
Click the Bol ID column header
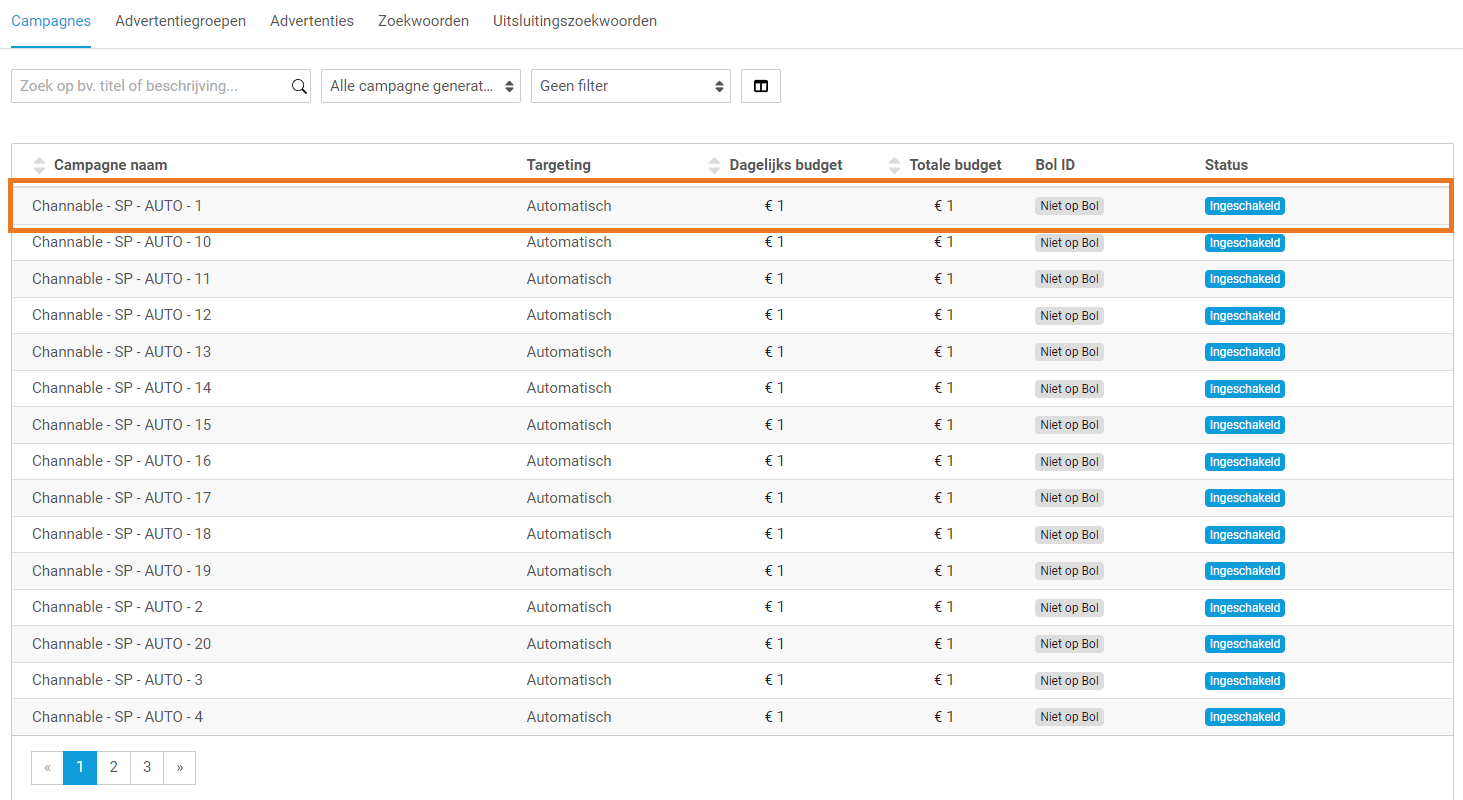(1055, 165)
